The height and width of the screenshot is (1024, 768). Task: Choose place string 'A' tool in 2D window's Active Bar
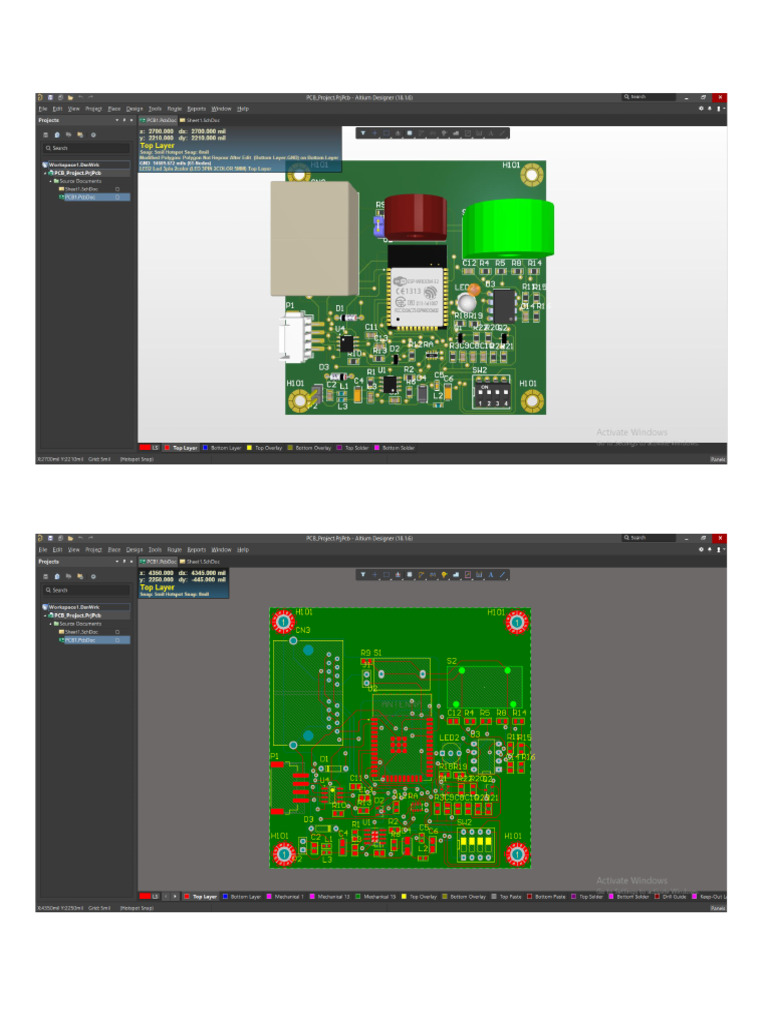click(x=490, y=575)
